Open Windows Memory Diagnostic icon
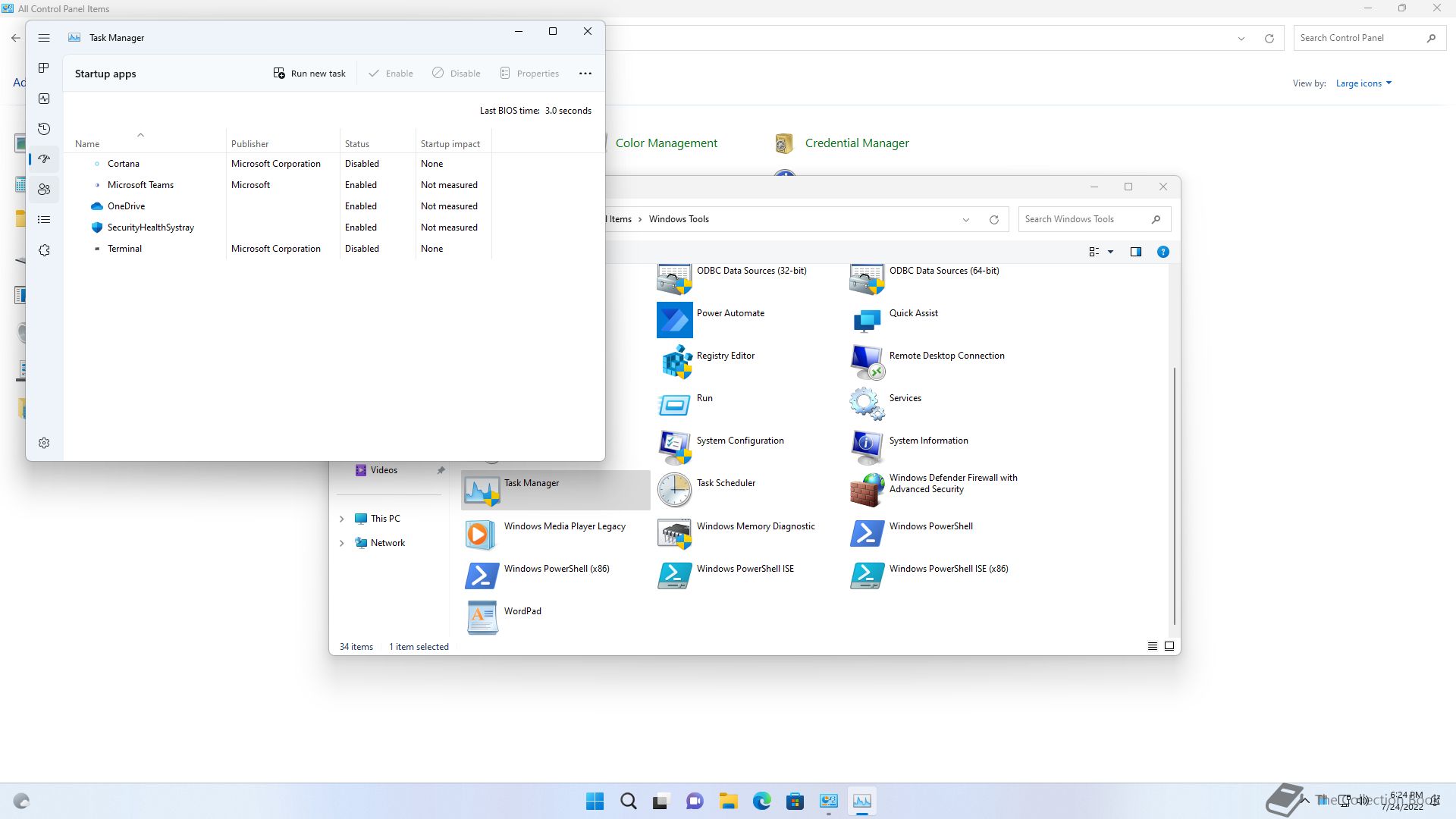 point(675,532)
